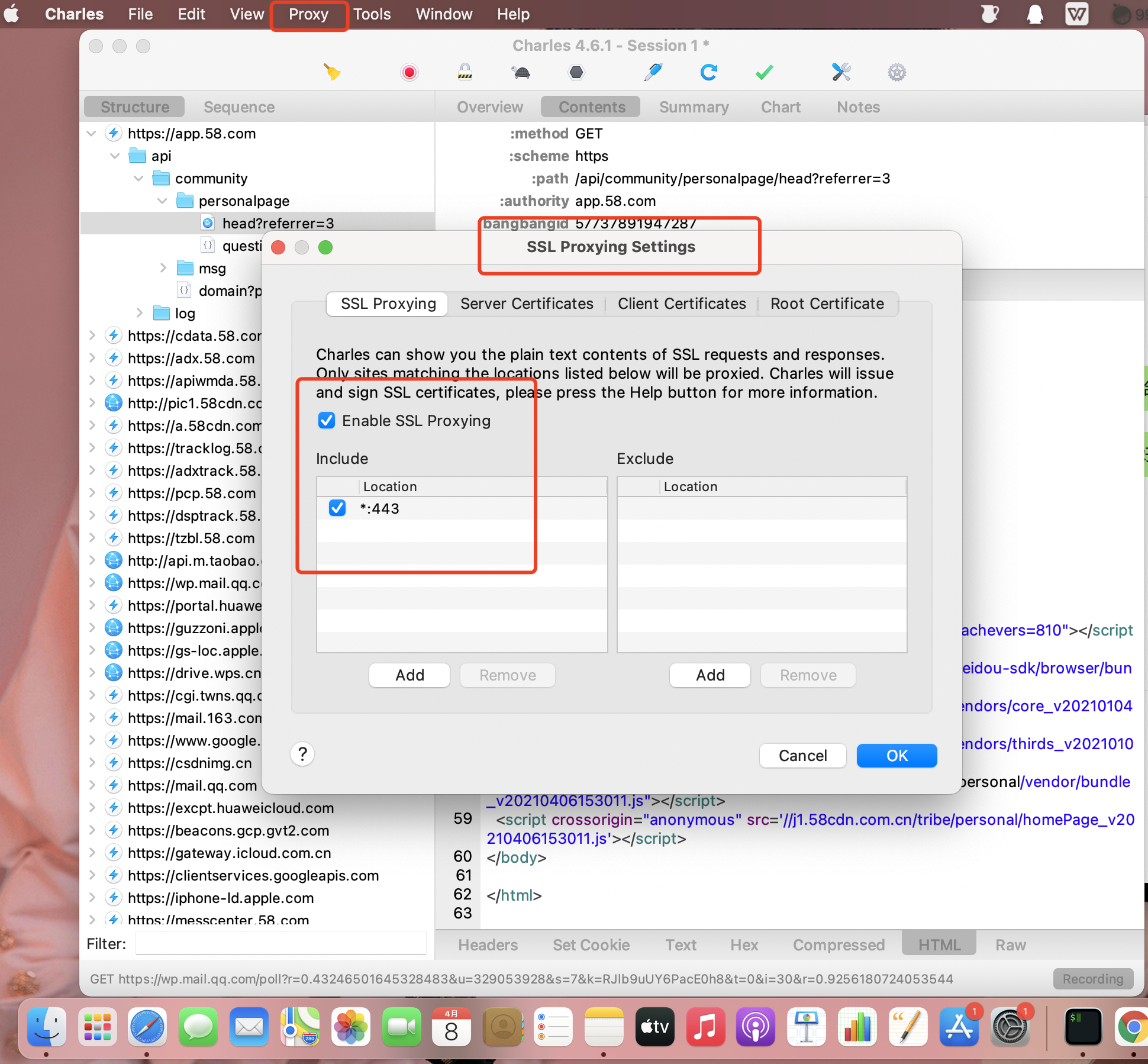
Task: Expand https://beacons.gcp.gvt2.com node
Action: pos(92,830)
